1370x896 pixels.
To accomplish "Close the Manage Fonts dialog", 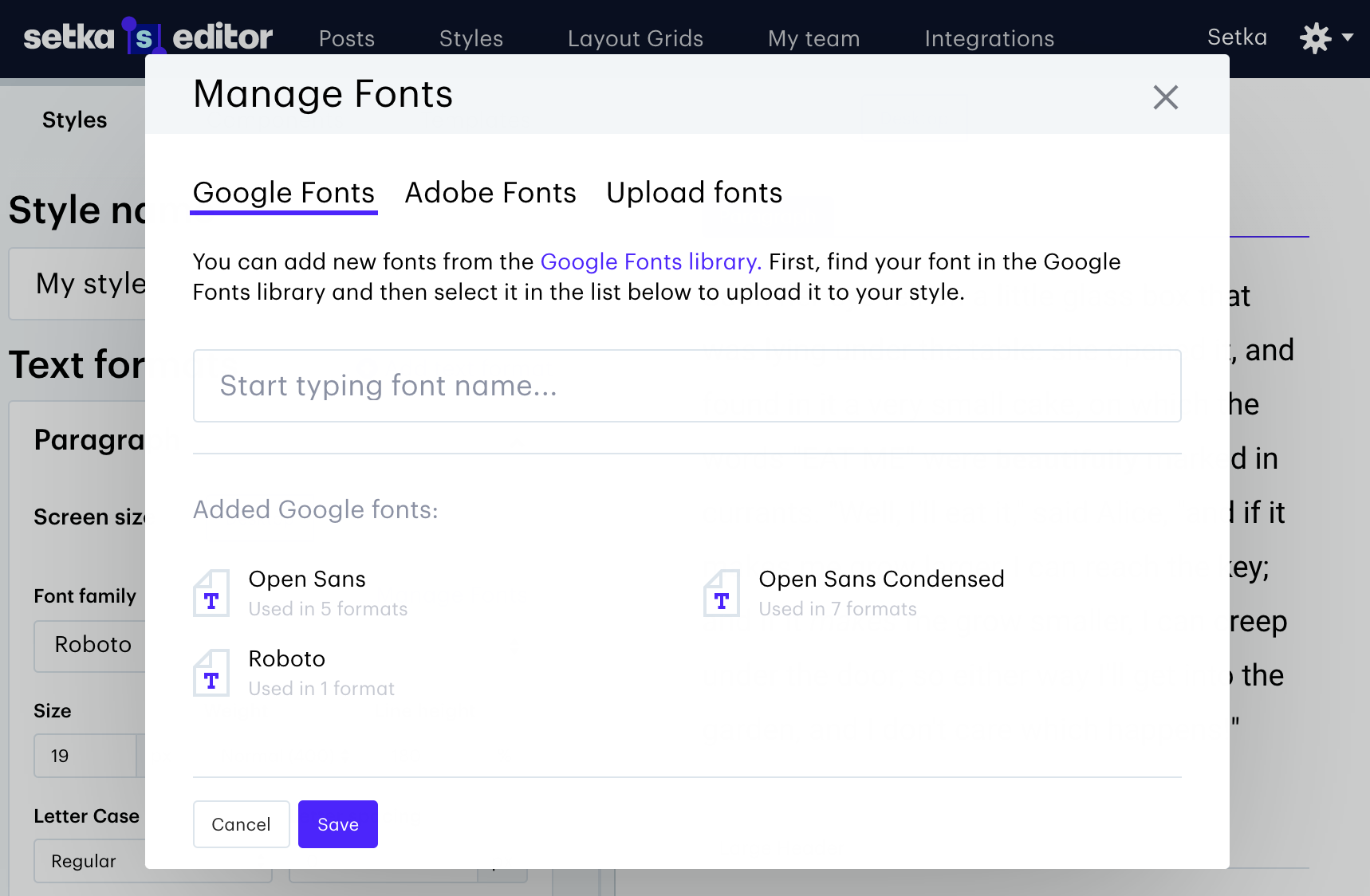I will (1165, 97).
